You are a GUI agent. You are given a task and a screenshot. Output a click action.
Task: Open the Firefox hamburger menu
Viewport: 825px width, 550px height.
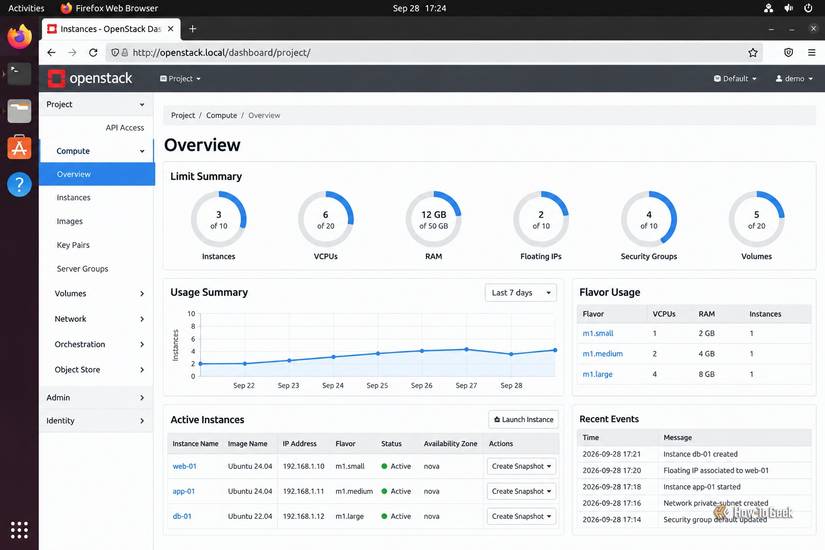coord(812,53)
